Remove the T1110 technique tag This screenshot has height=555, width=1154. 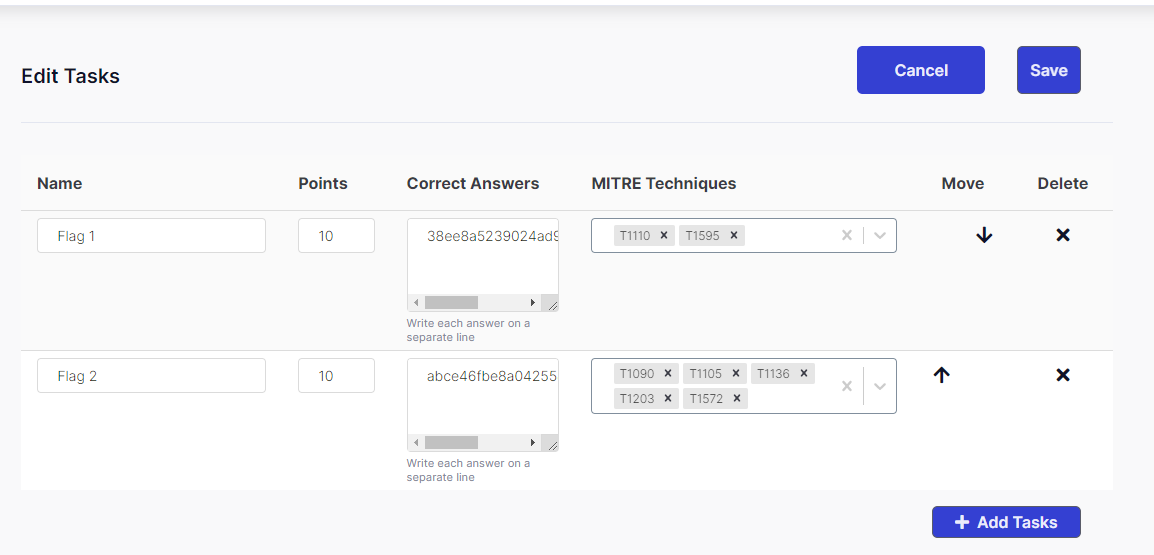click(664, 236)
